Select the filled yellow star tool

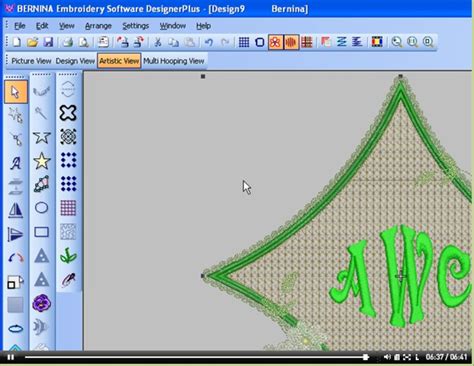(41, 161)
